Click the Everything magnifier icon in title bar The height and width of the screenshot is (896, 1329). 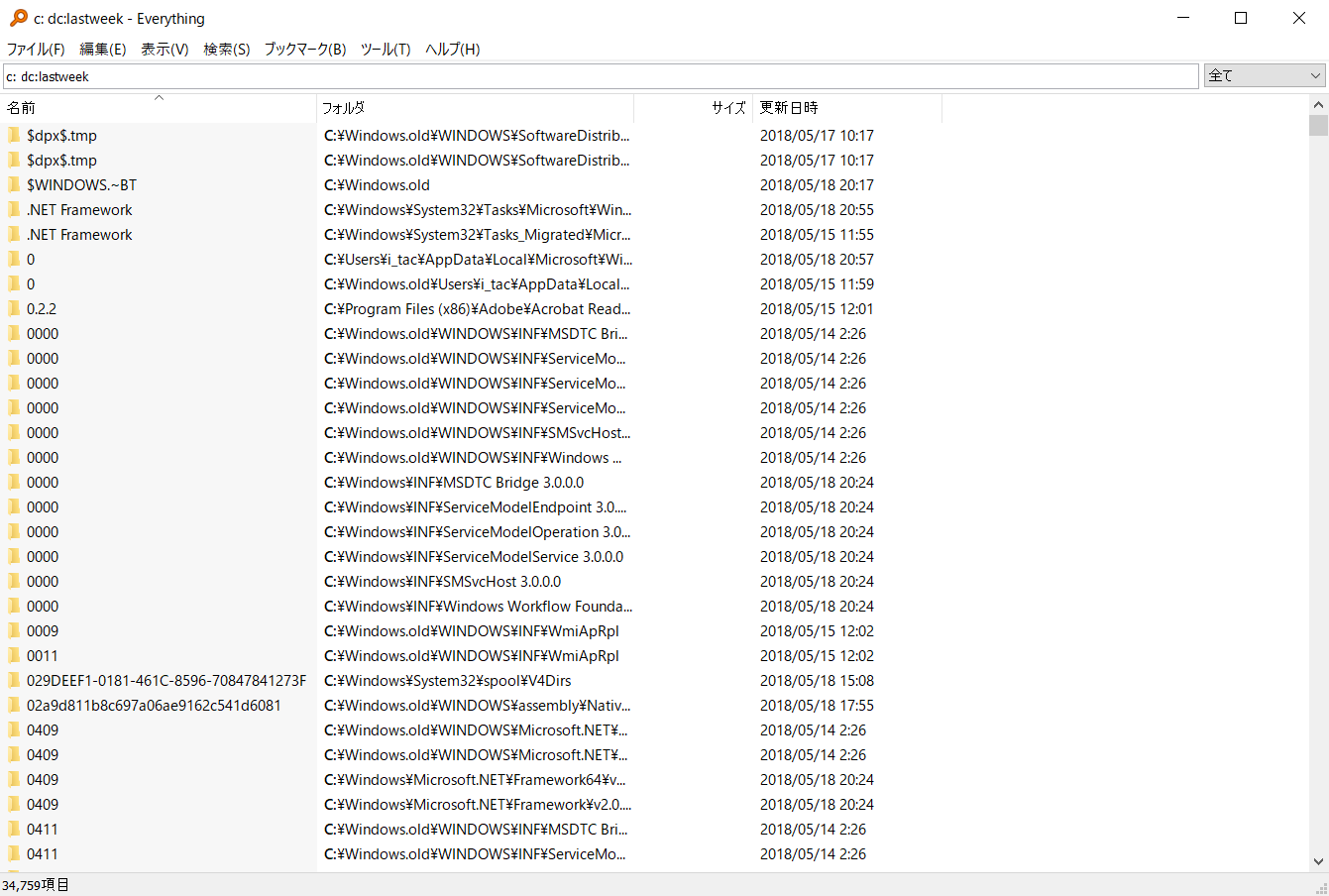18,18
